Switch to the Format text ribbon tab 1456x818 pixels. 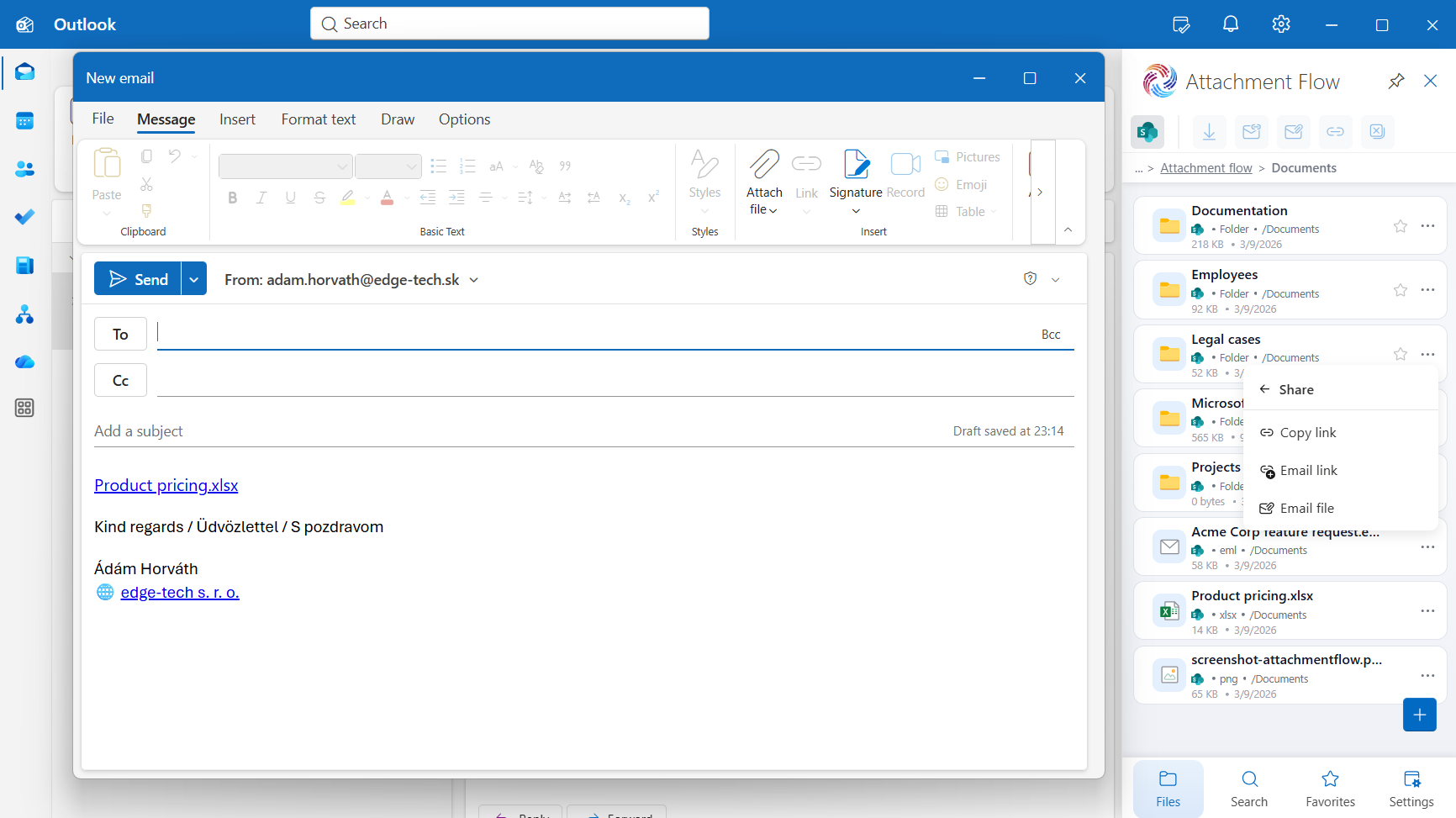coord(319,119)
